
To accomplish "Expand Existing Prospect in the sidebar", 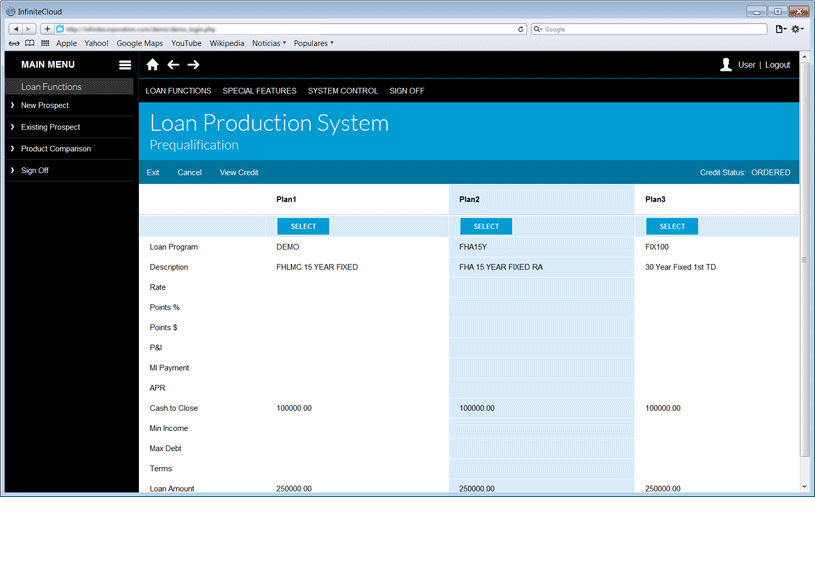I will pos(50,127).
